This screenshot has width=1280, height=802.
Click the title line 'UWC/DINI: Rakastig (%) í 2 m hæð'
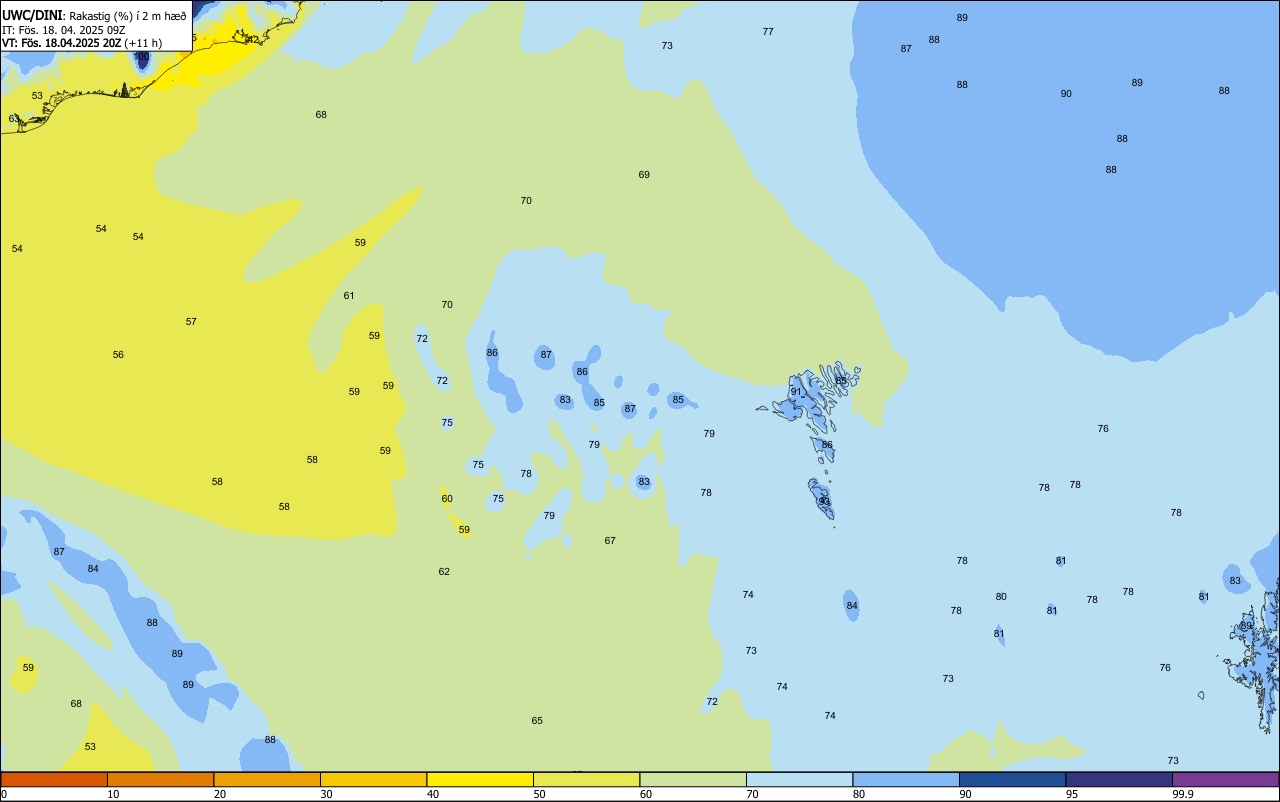tap(94, 16)
